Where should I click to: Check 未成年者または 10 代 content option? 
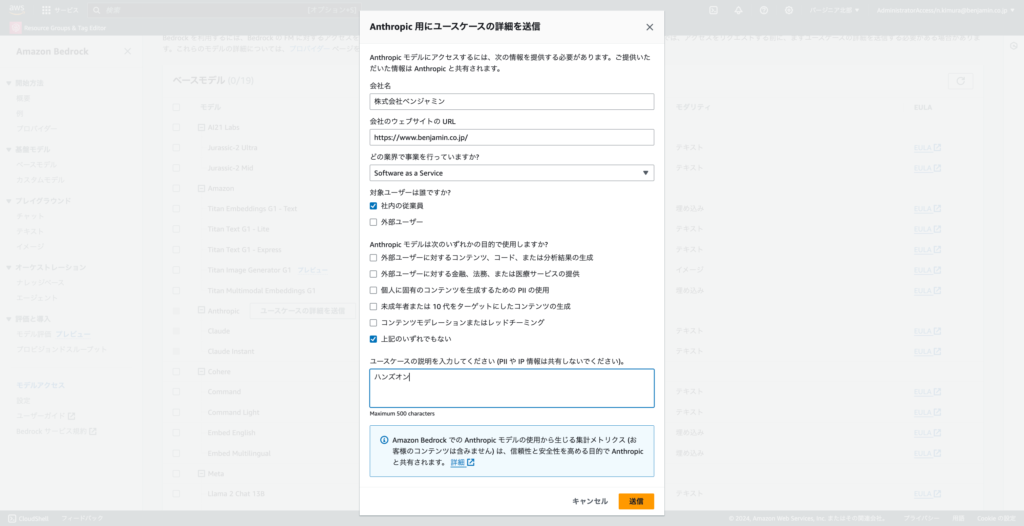point(373,306)
